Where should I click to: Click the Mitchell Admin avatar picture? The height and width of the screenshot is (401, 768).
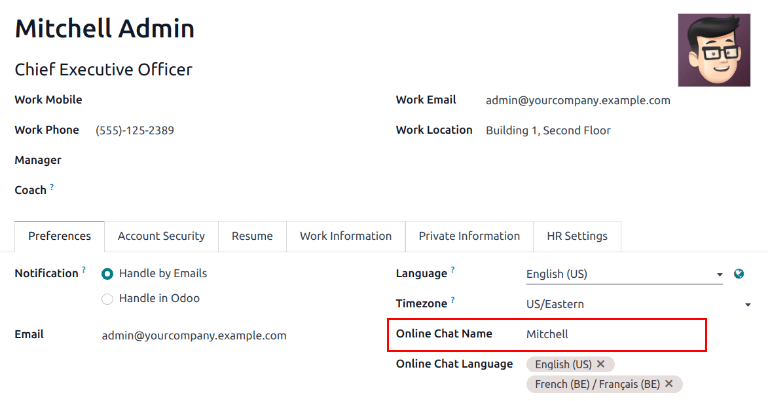coord(714,50)
